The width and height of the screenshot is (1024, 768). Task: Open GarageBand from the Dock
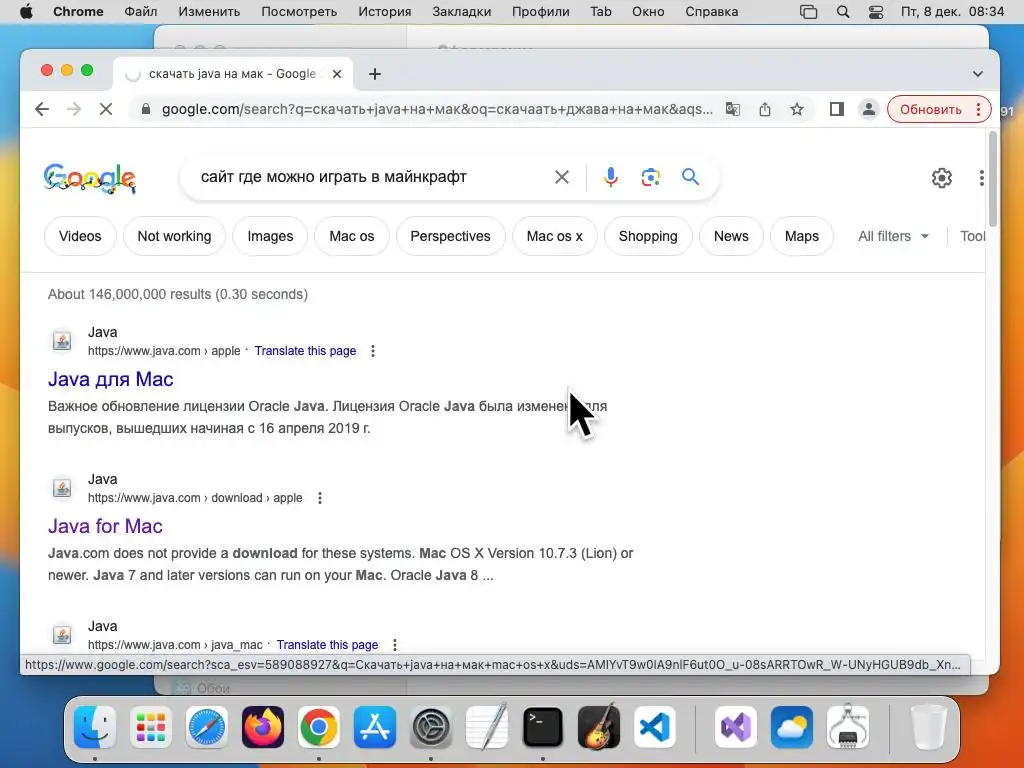coord(599,727)
